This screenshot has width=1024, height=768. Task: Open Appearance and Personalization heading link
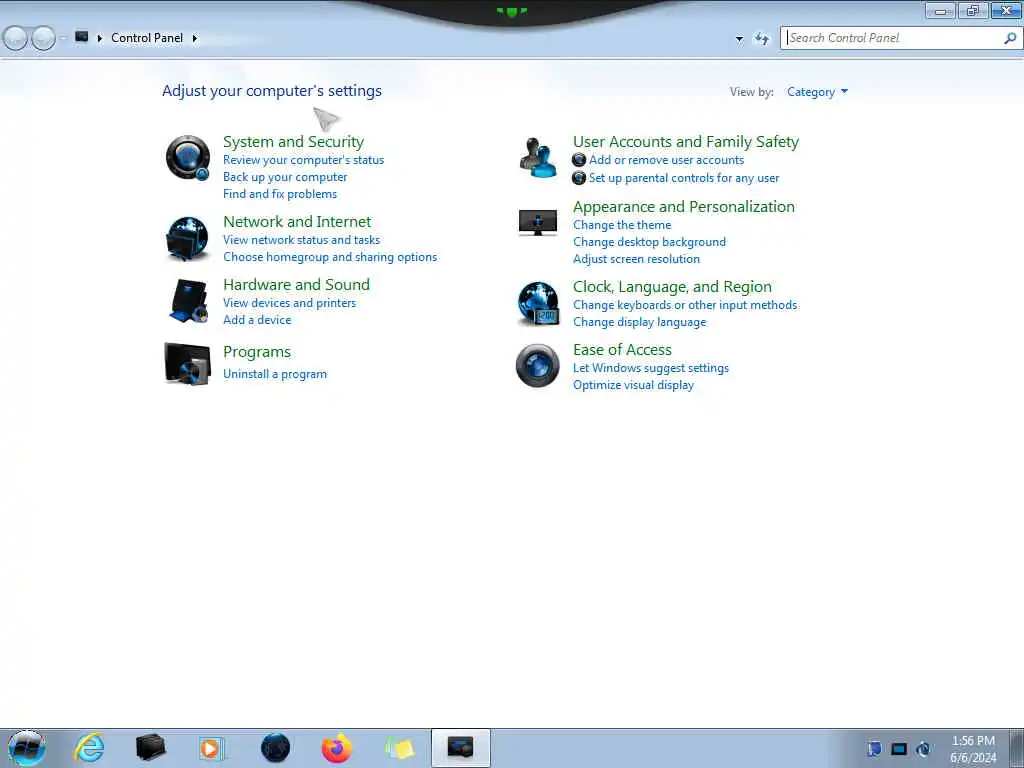pos(684,207)
